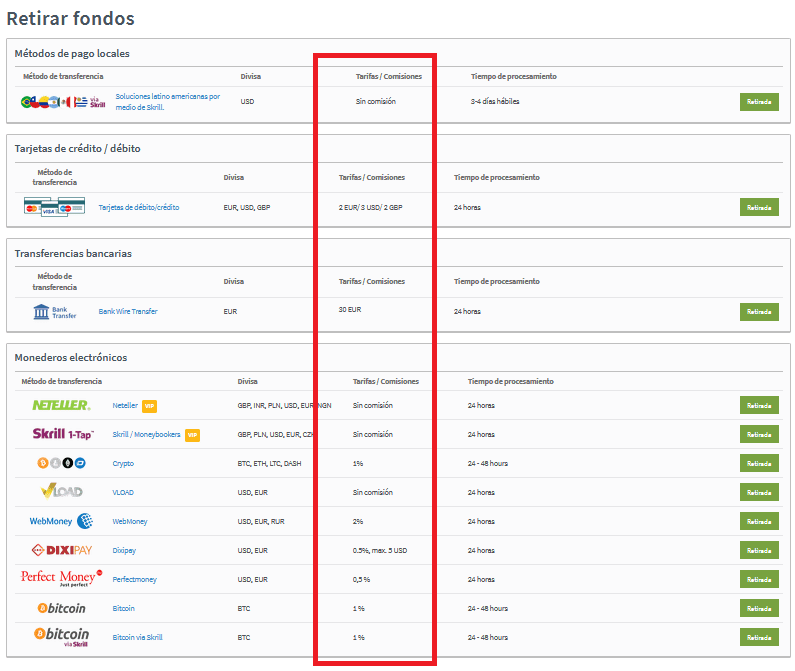The height and width of the screenshot is (671, 795).
Task: Open the Skrill / Moneybookers link
Action: coord(146,435)
